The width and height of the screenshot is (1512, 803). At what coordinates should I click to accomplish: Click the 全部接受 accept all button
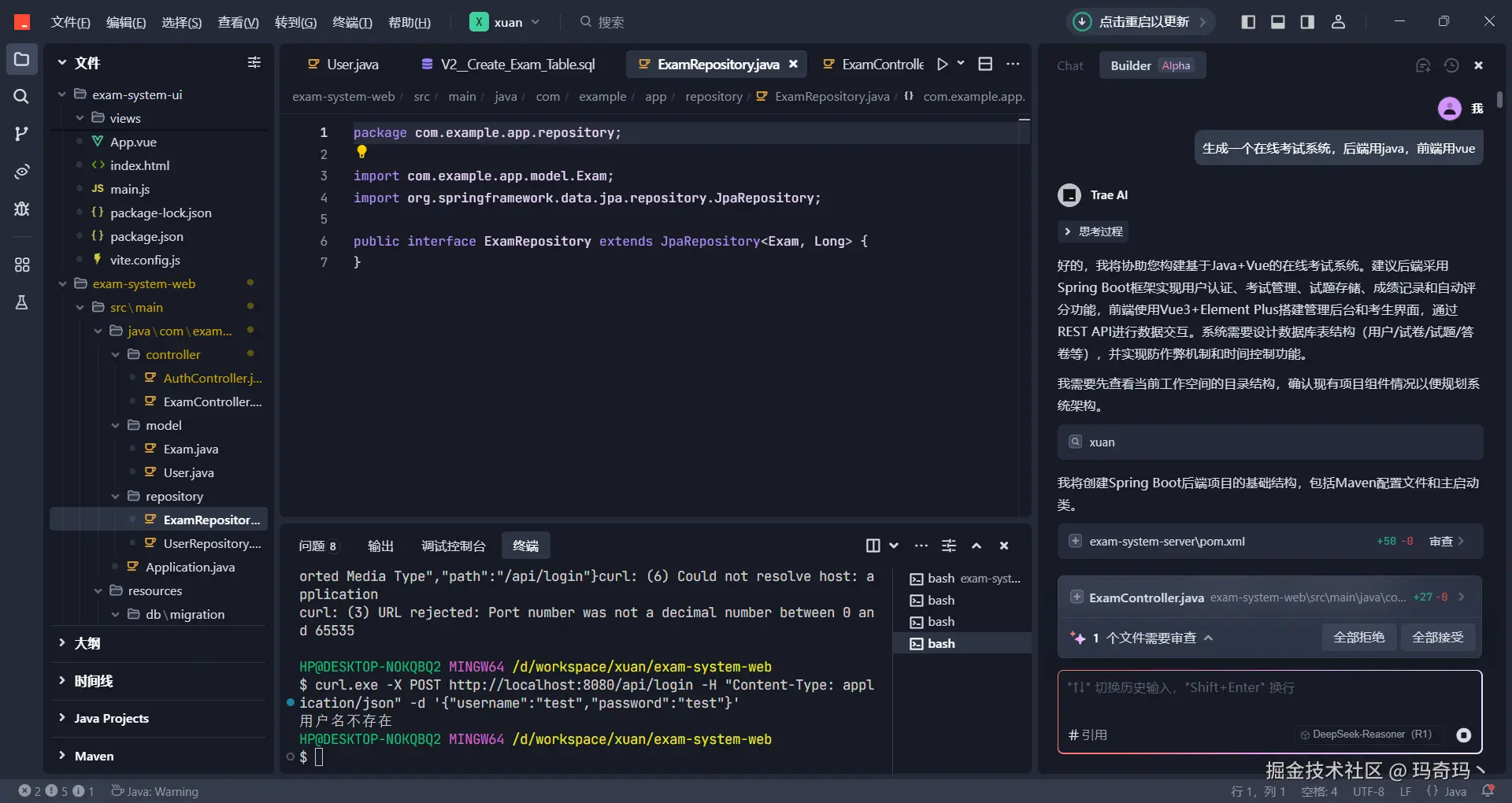[1437, 638]
